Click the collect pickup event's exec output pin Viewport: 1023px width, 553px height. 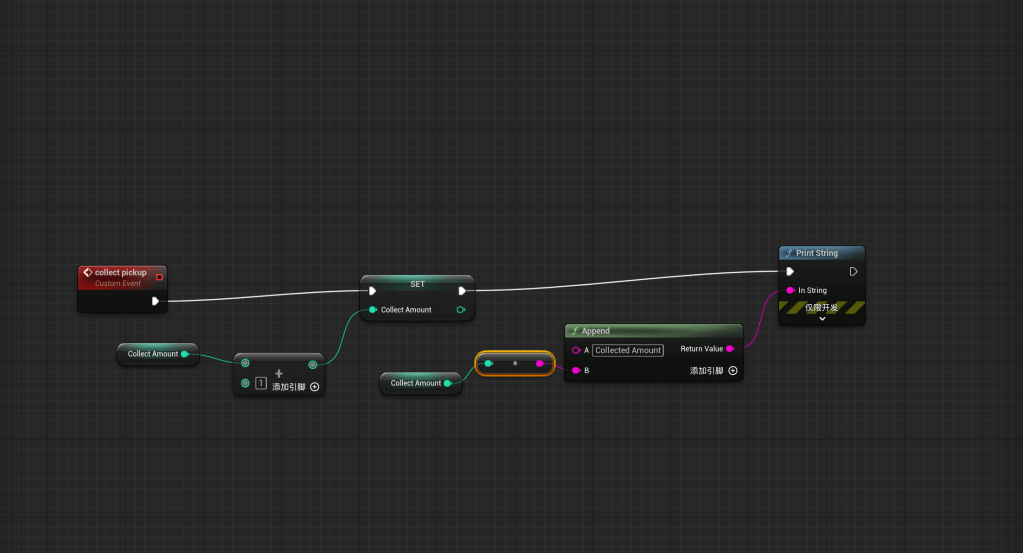(155, 300)
